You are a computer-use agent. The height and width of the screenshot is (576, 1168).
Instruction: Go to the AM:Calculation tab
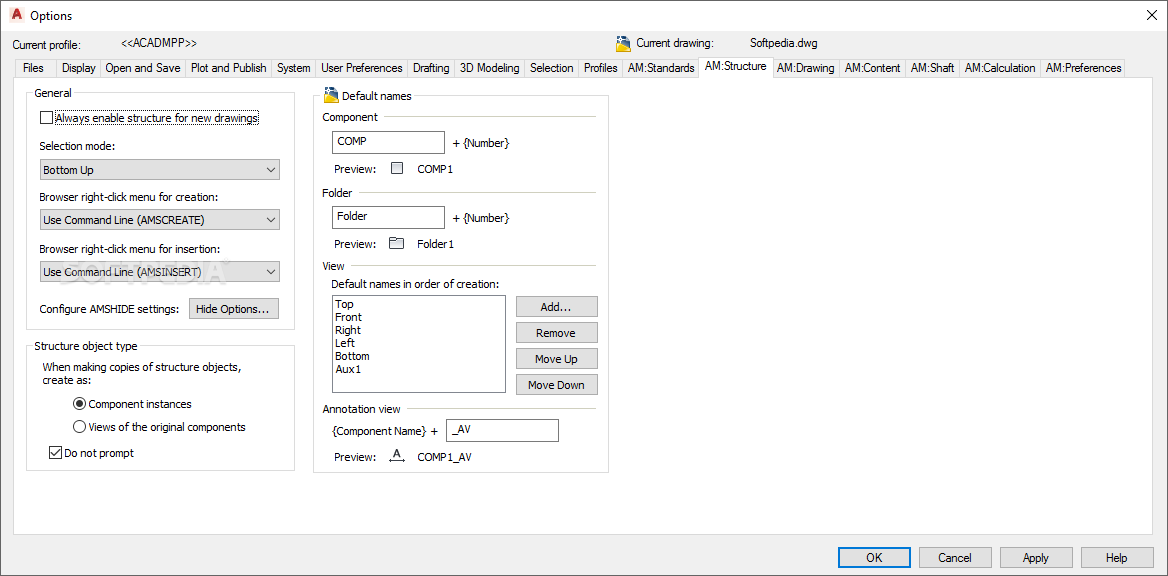(x=1000, y=68)
